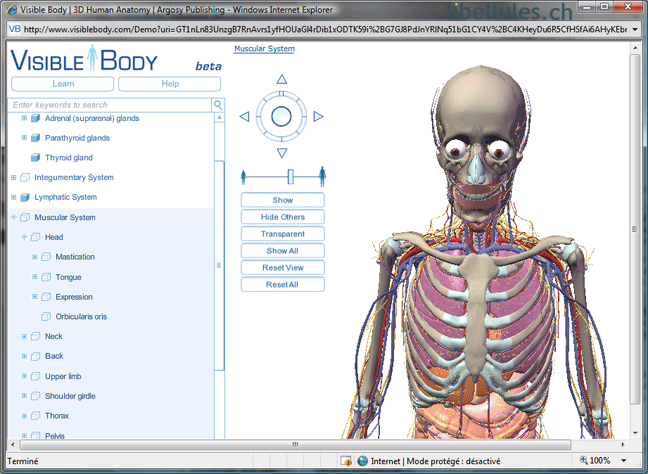648x474 pixels.
Task: Expand the Upper limb node
Action: (x=24, y=376)
